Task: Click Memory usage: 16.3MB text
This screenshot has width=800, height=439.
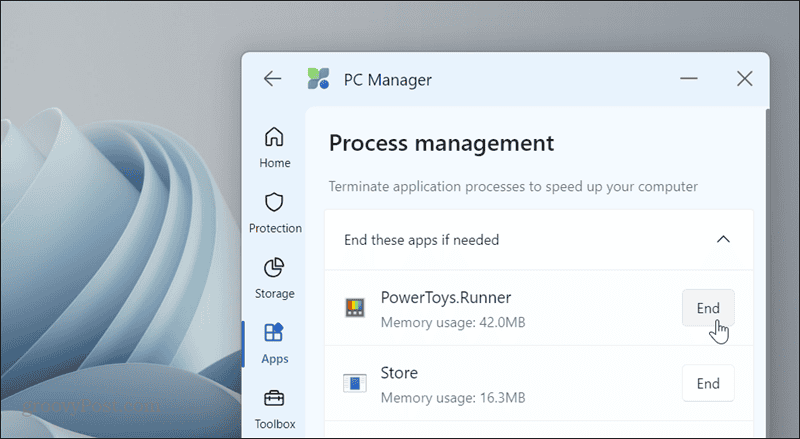Action: (453, 398)
